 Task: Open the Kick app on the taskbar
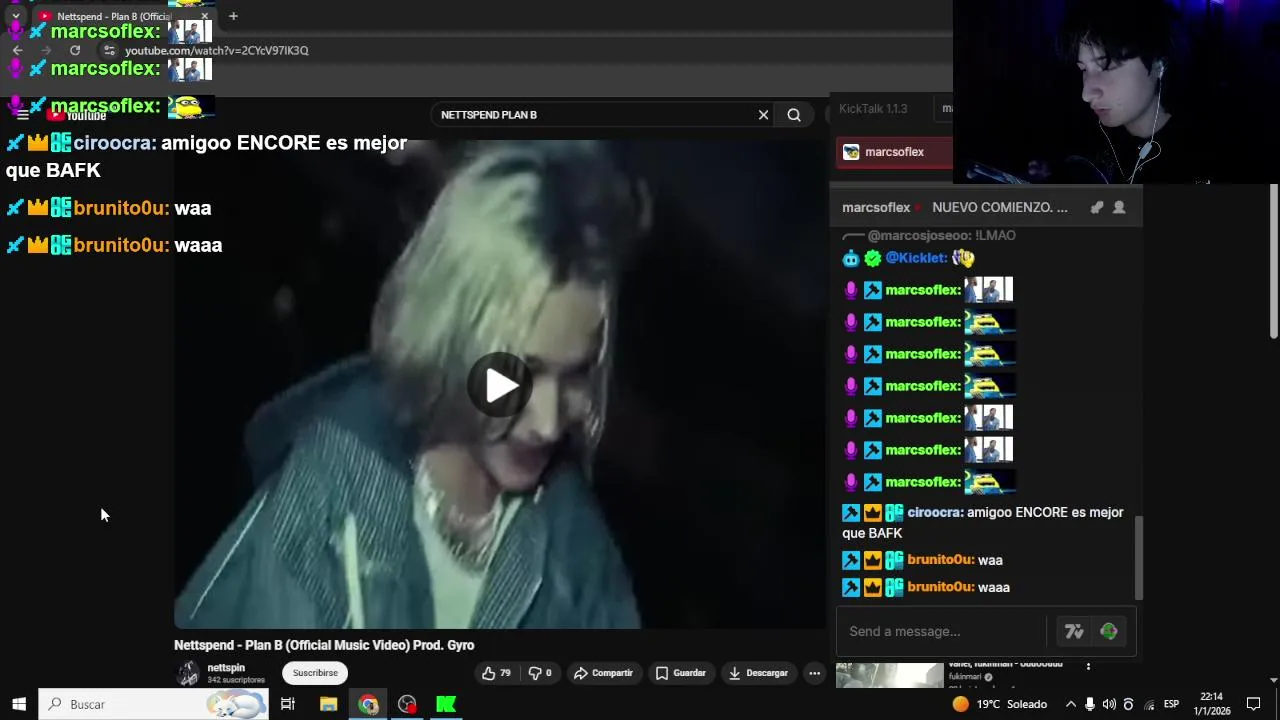pyautogui.click(x=446, y=704)
